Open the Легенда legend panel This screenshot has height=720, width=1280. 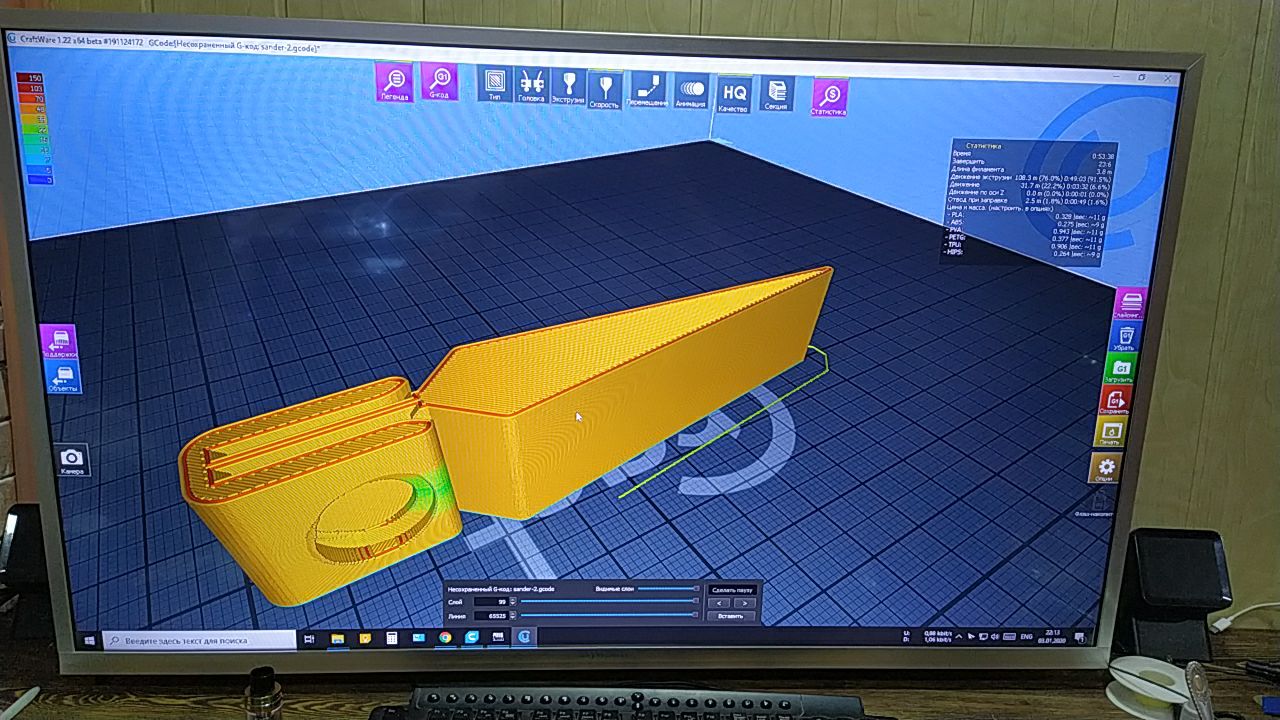(394, 82)
